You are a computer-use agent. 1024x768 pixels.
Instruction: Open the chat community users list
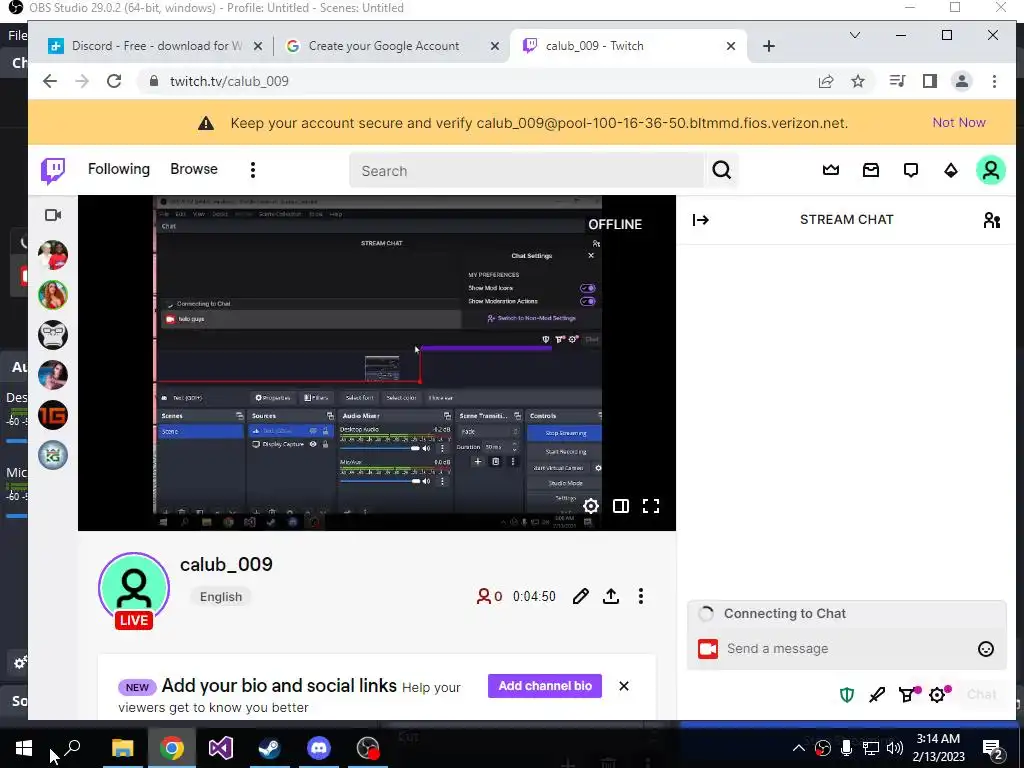click(991, 220)
